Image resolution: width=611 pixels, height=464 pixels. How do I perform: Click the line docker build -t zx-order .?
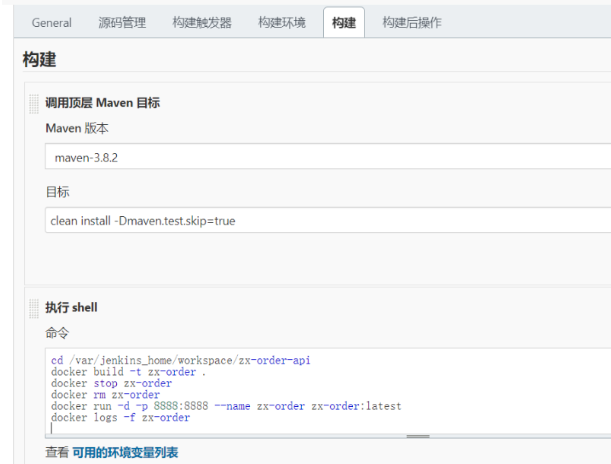coord(128,372)
